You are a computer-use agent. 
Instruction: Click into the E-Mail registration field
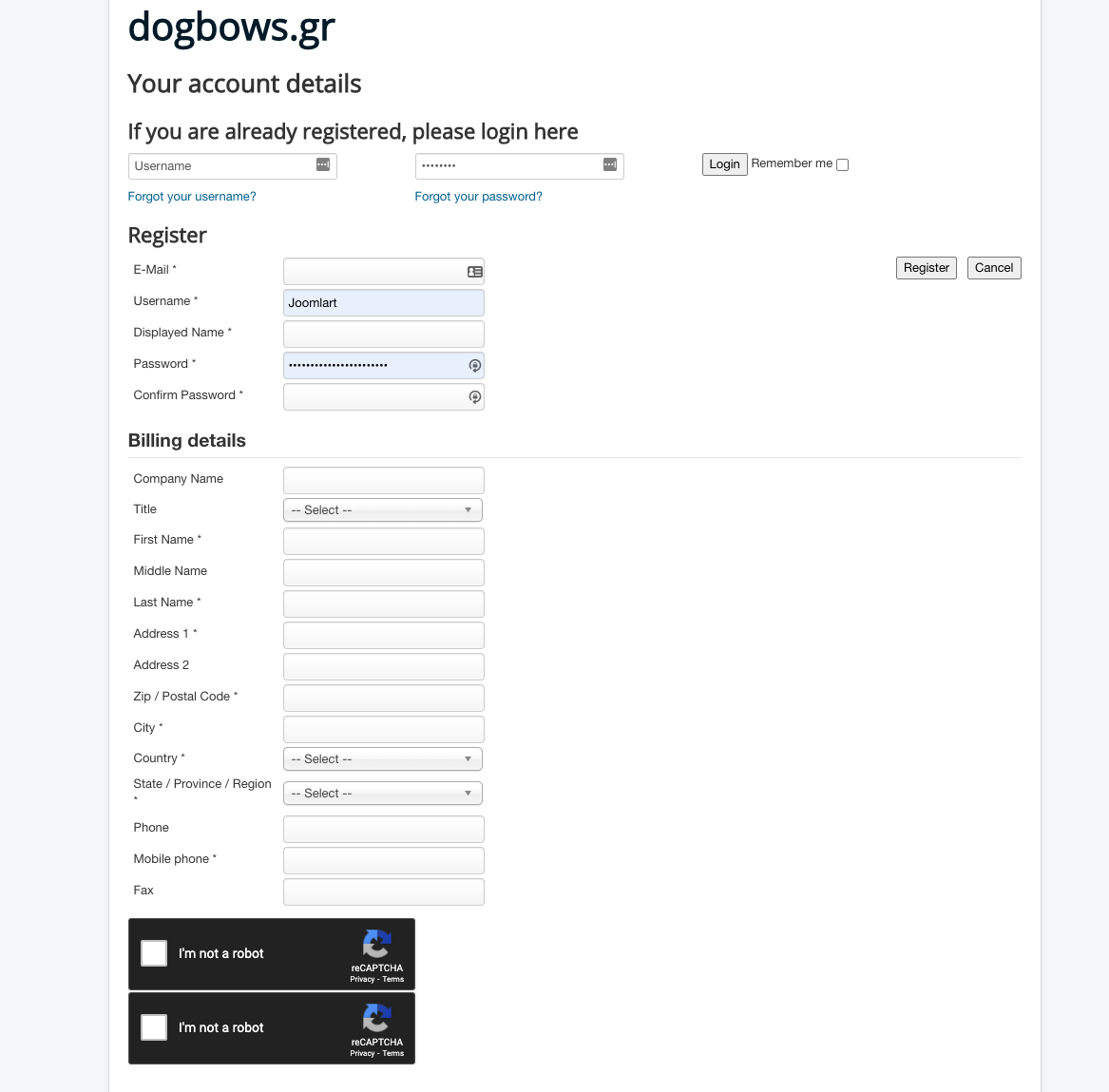(383, 272)
